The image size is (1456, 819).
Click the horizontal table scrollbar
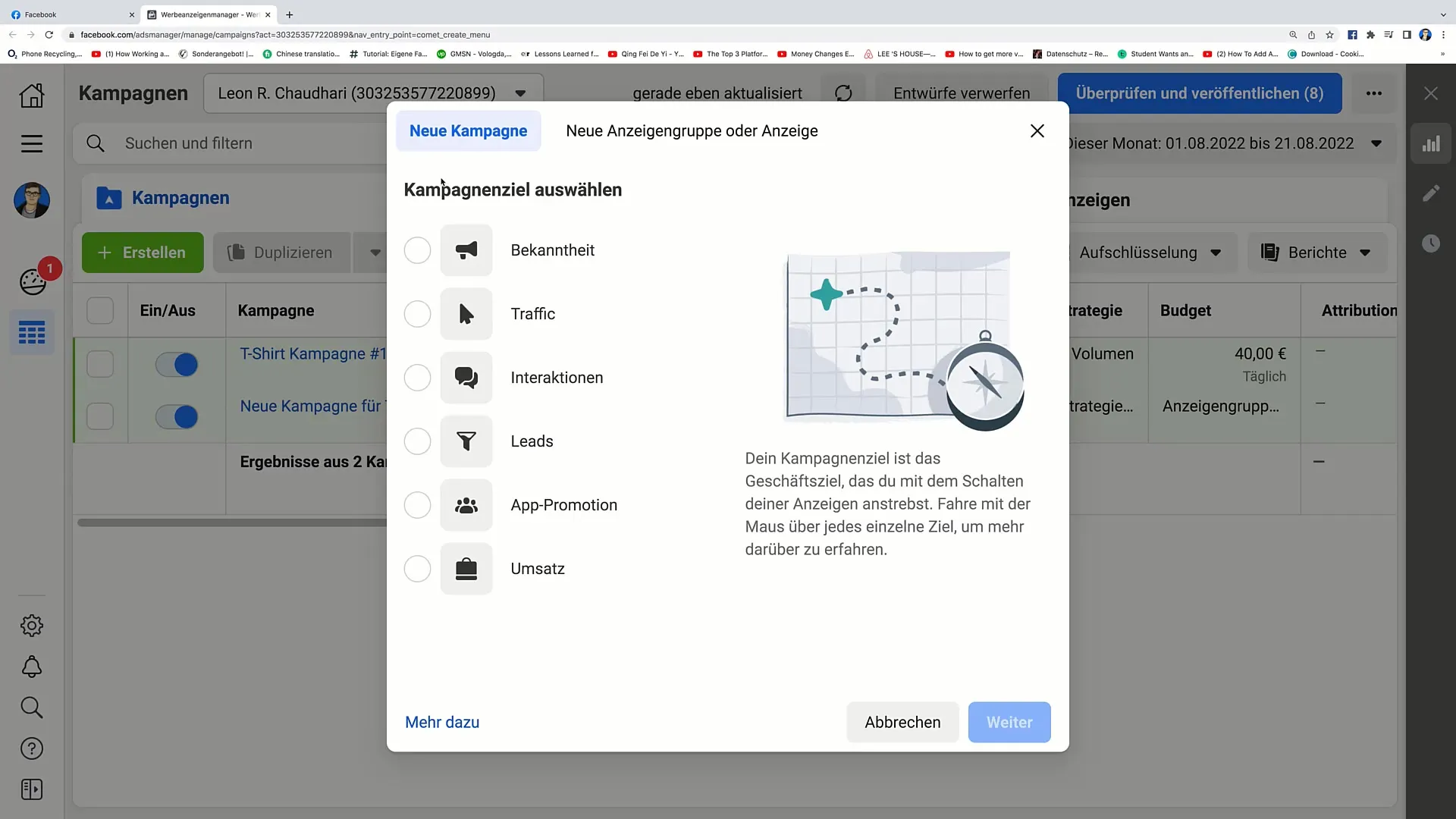point(232,522)
